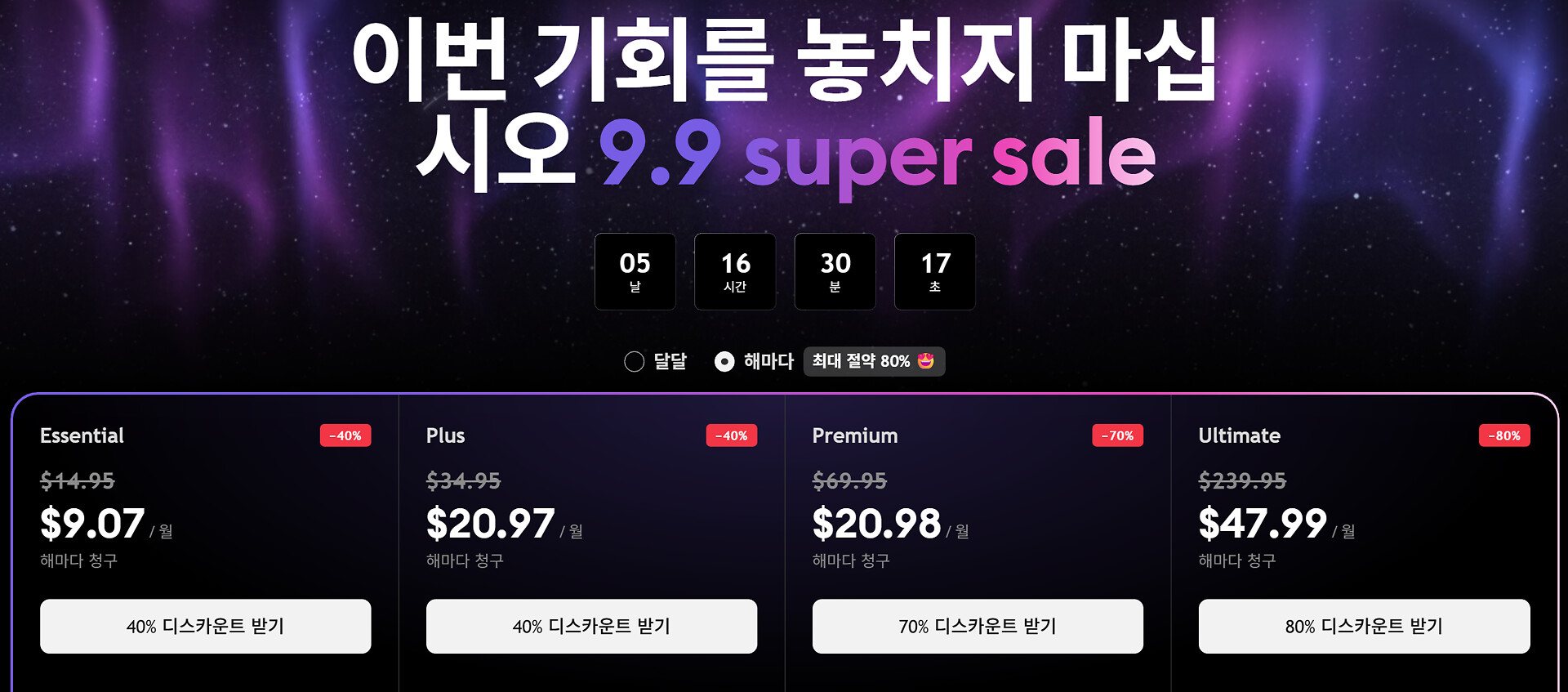Click the -70% red badge on Premium plan
This screenshot has height=692, width=1568.
point(1118,435)
